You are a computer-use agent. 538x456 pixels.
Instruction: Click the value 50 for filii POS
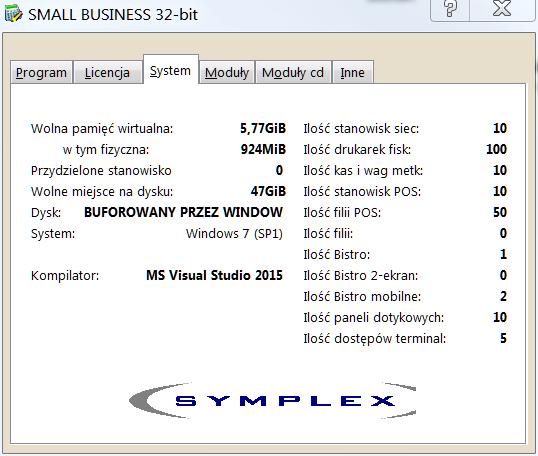(500, 212)
